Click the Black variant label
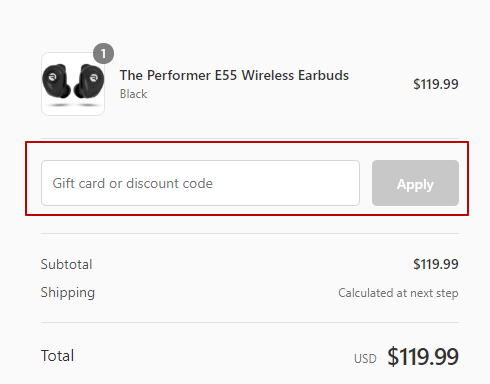This screenshot has width=490, height=384. click(x=133, y=94)
